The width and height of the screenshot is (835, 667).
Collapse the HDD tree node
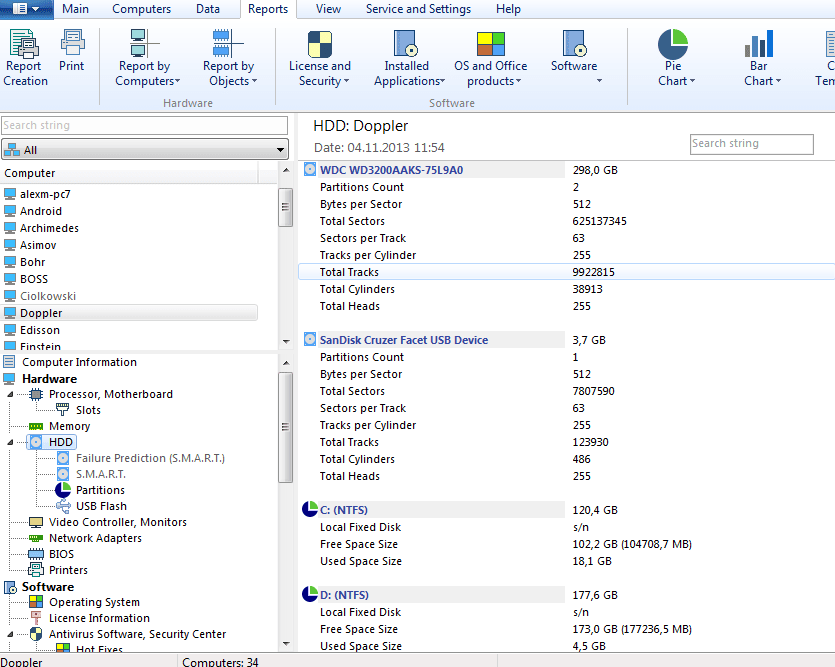pyautogui.click(x=10, y=442)
